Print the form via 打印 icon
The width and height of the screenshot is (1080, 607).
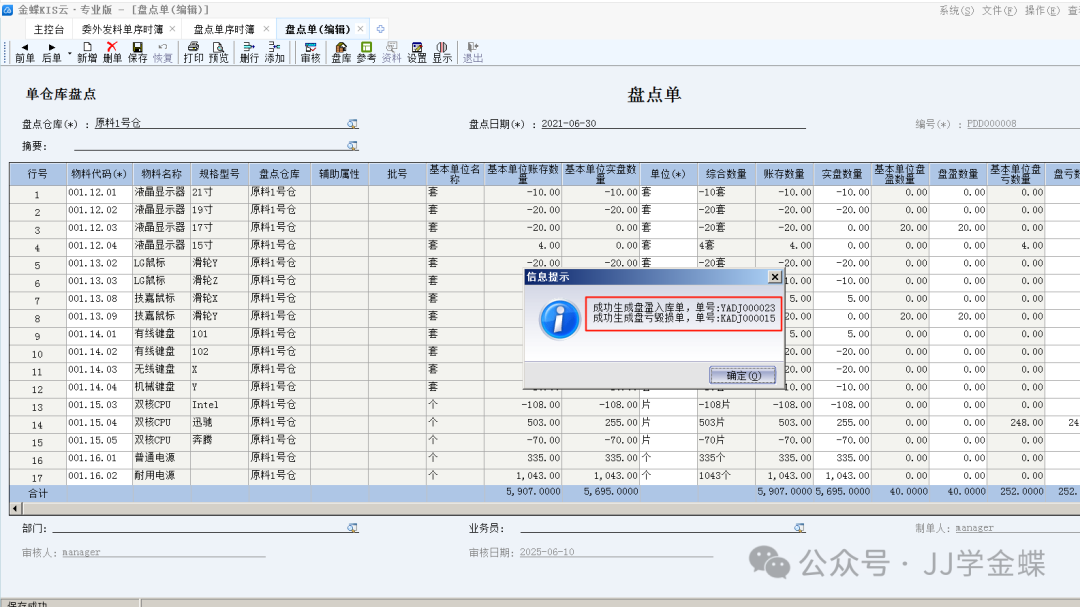[193, 52]
